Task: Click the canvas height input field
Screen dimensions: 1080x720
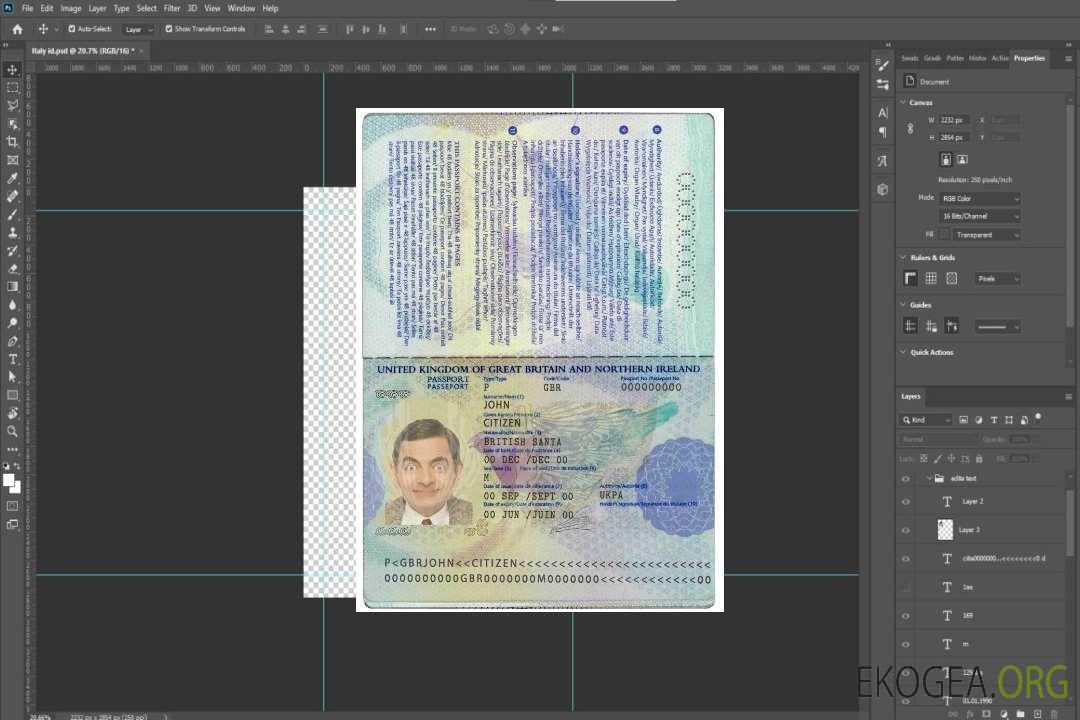Action: pos(955,138)
